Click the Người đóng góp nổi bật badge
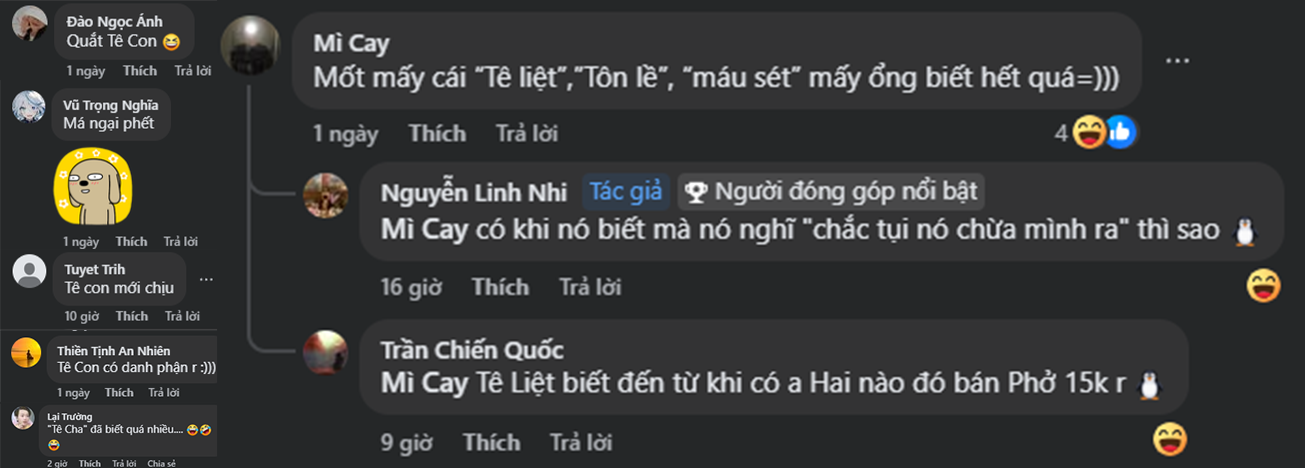 pos(832,191)
